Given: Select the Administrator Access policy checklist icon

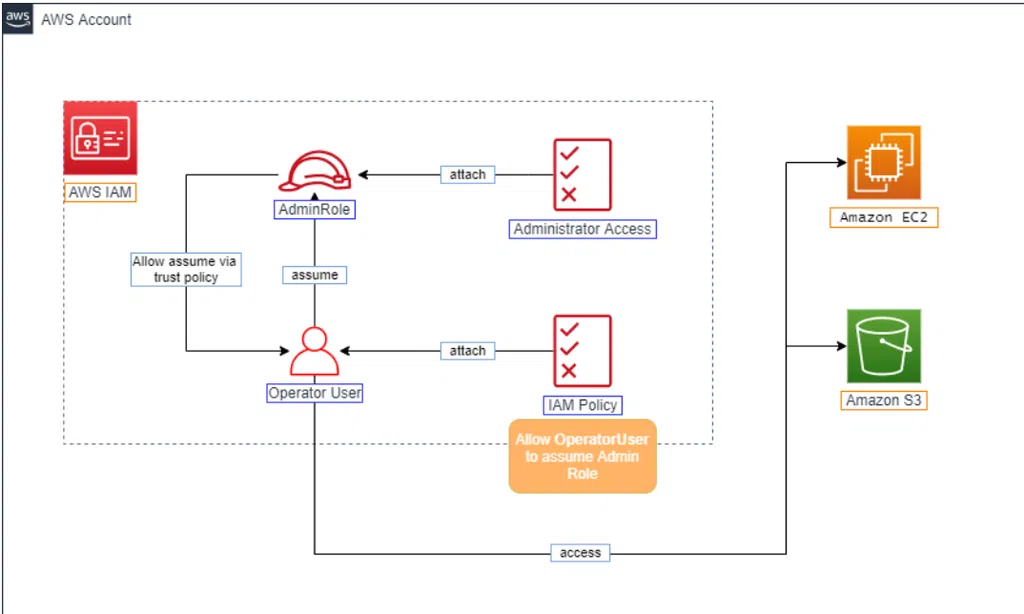Looking at the screenshot, I should [x=583, y=174].
